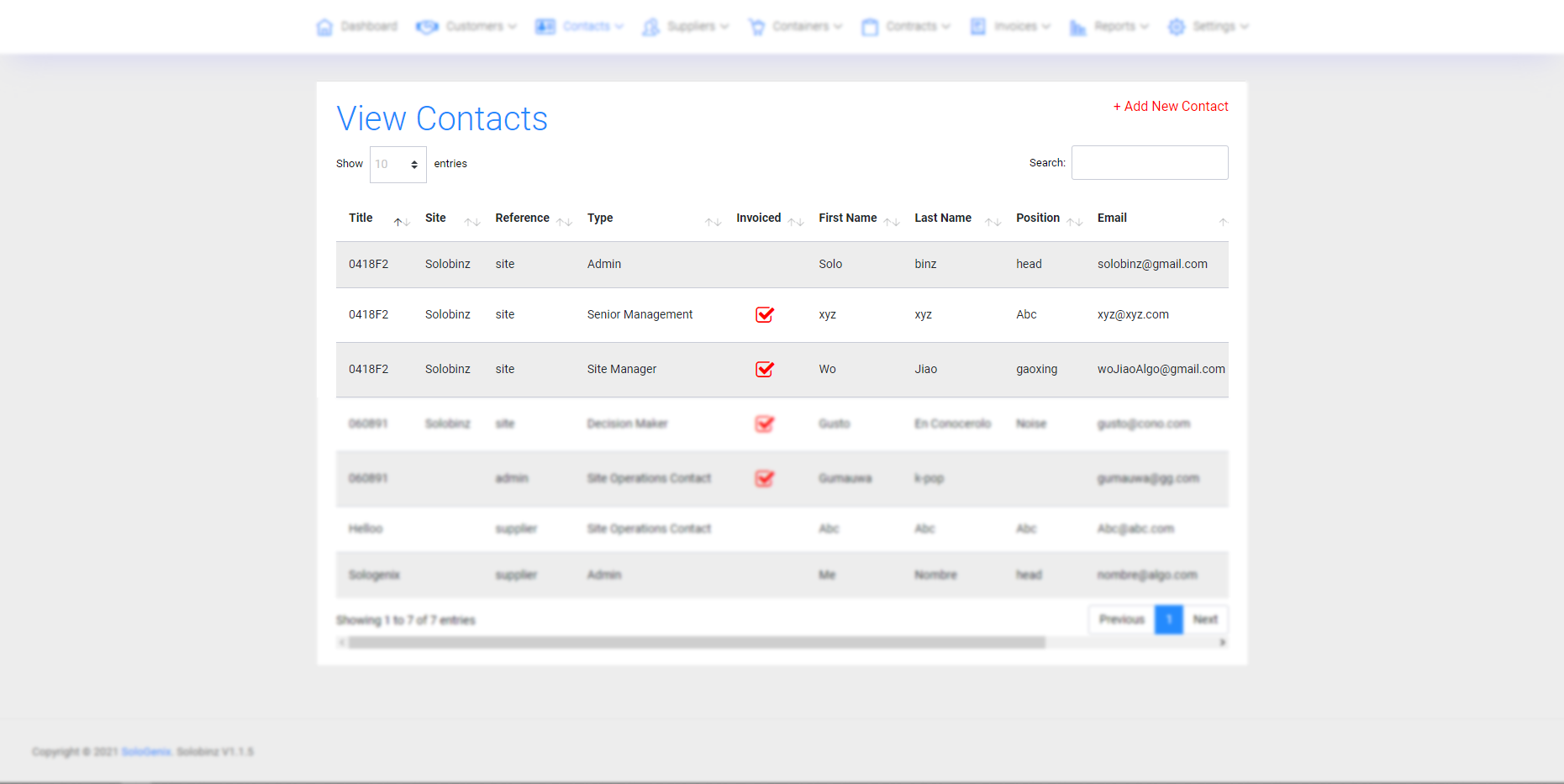The image size is (1564, 784).
Task: Click the Invoices document icon
Action: 978,27
